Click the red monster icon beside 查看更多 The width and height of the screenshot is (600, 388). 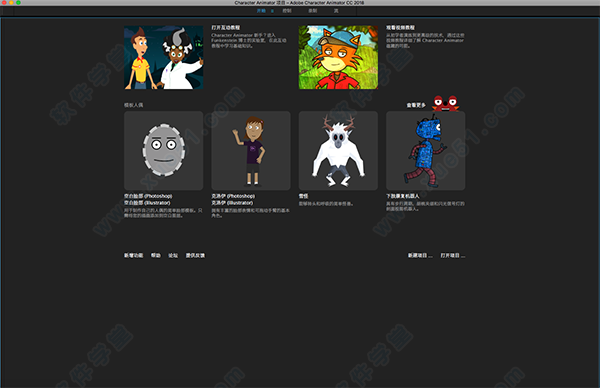coord(445,103)
